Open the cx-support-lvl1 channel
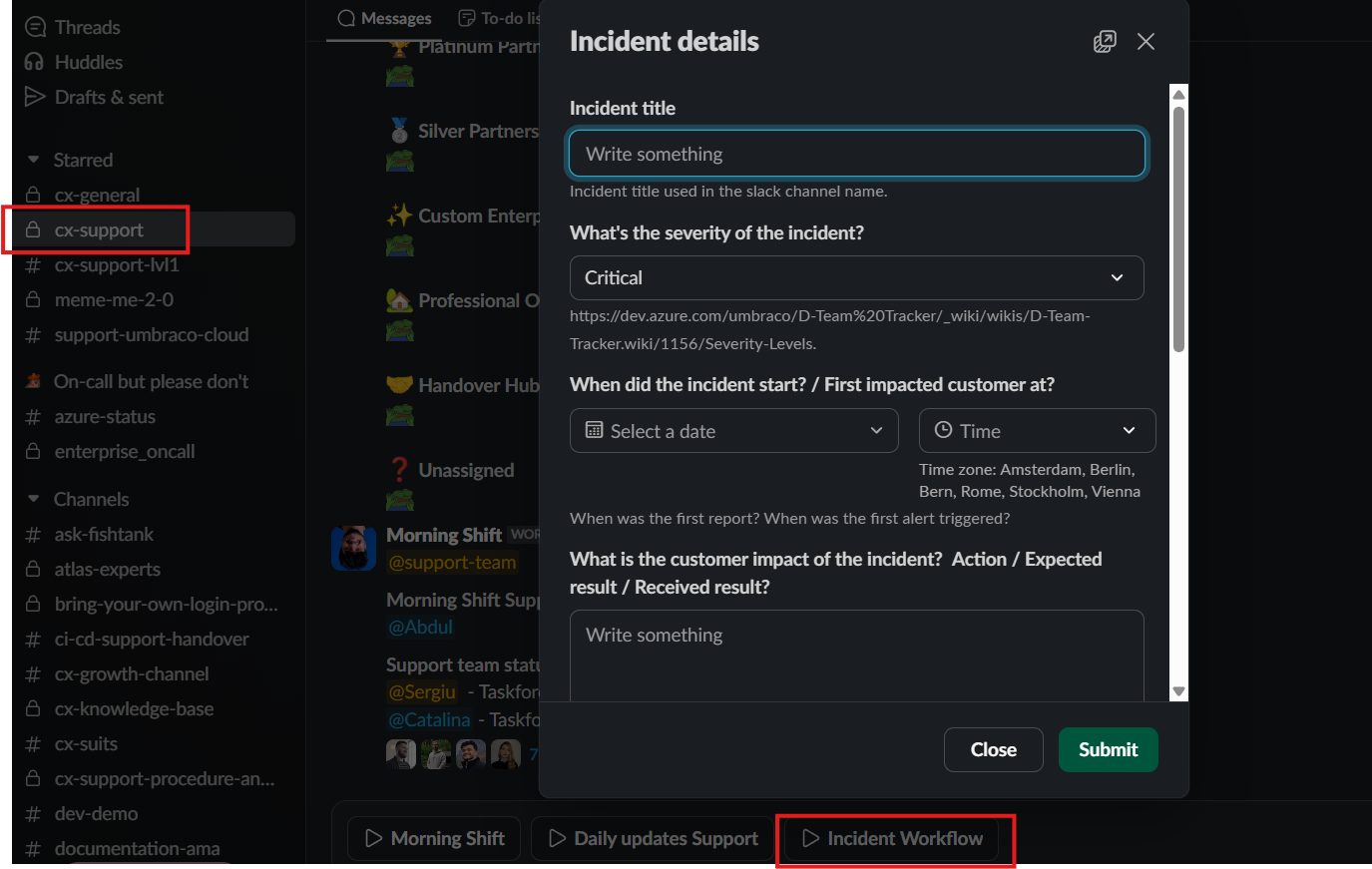1372x869 pixels. pos(116,265)
